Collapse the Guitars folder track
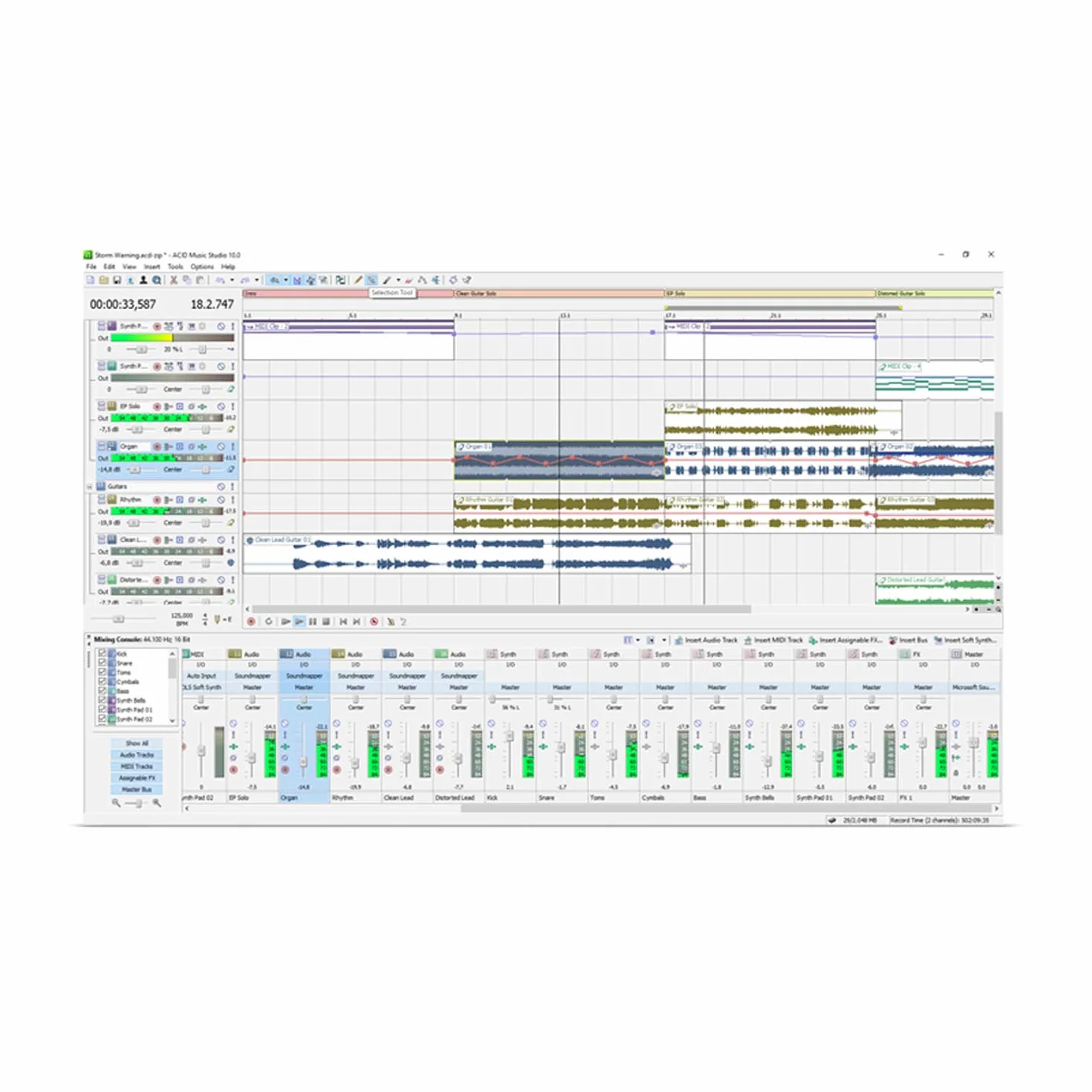The image size is (1092, 1092). [x=90, y=487]
